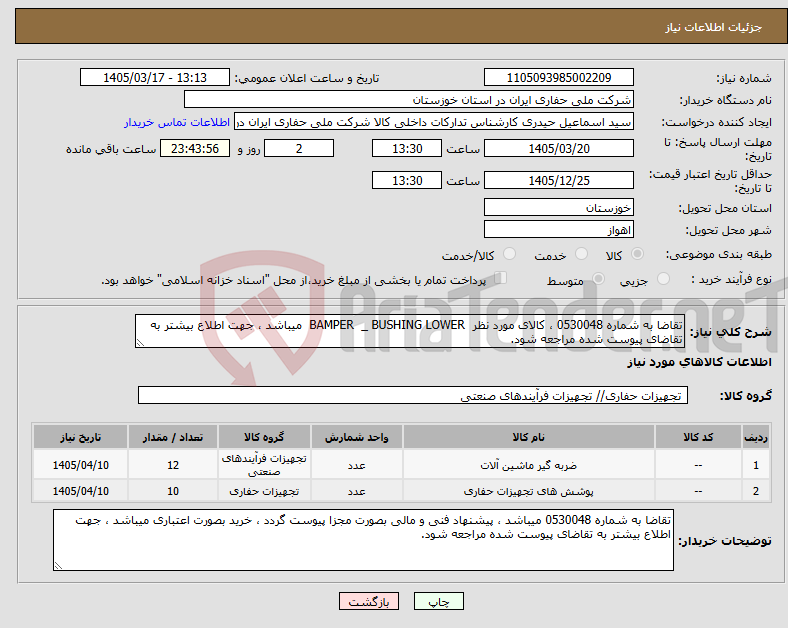
Task: Click the need date in row one
Action: [x=80, y=465]
